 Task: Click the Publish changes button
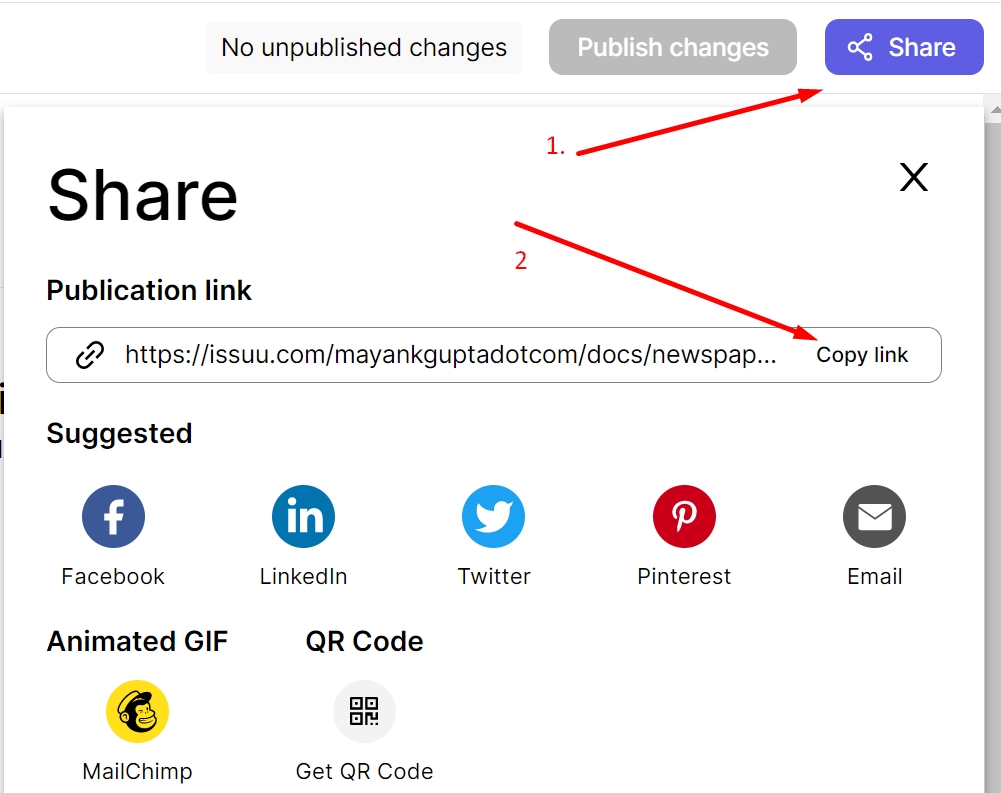pyautogui.click(x=672, y=46)
